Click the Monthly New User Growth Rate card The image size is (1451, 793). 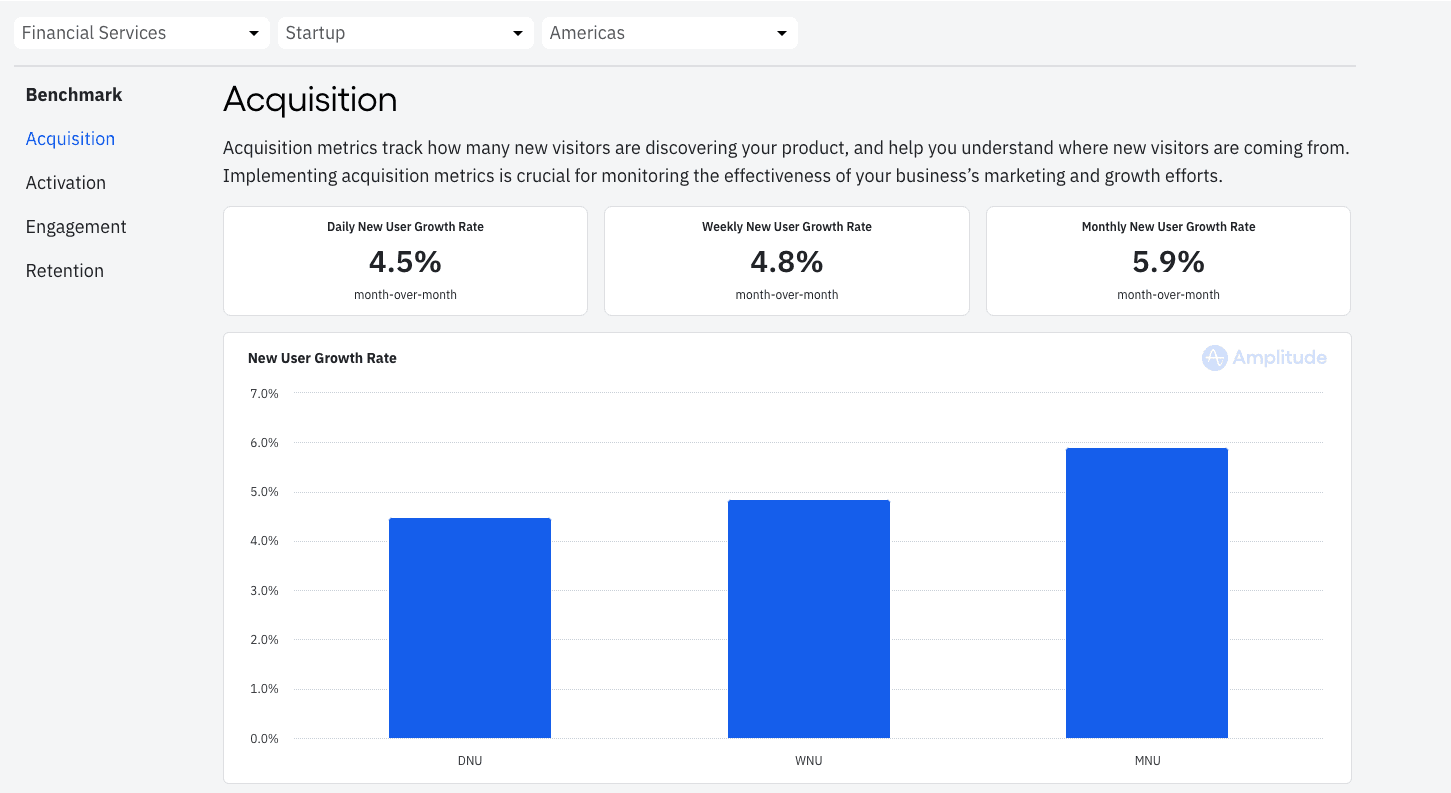[1167, 261]
